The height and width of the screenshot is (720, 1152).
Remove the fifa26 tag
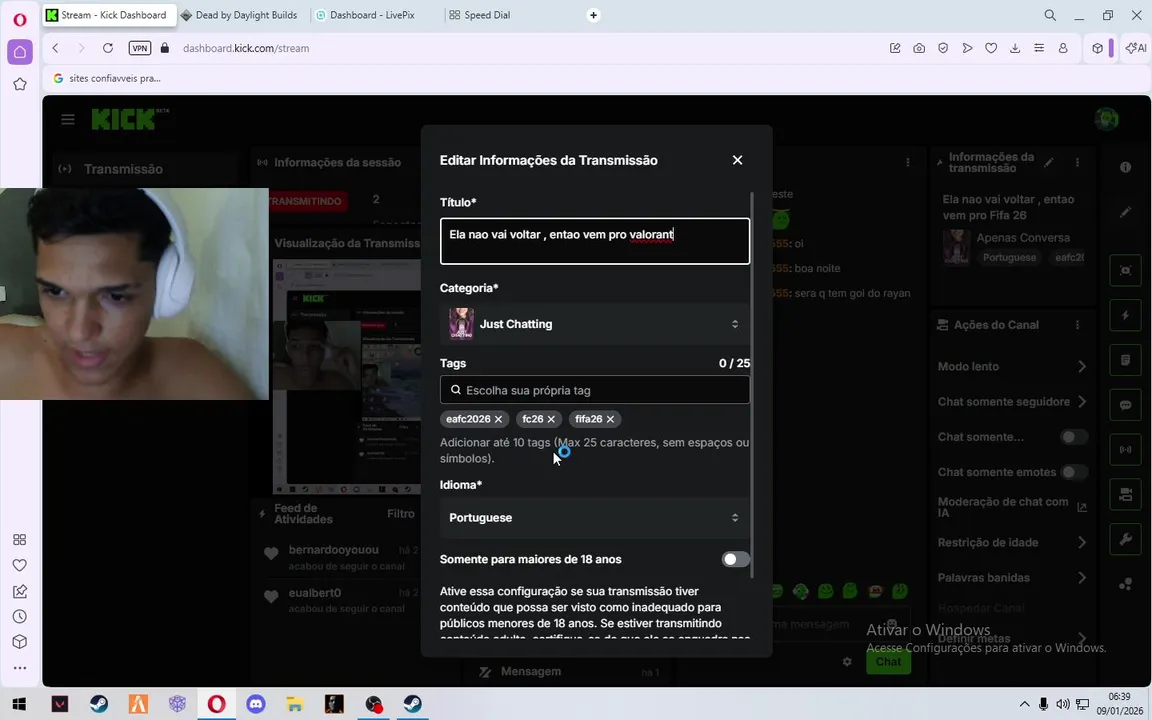610,419
